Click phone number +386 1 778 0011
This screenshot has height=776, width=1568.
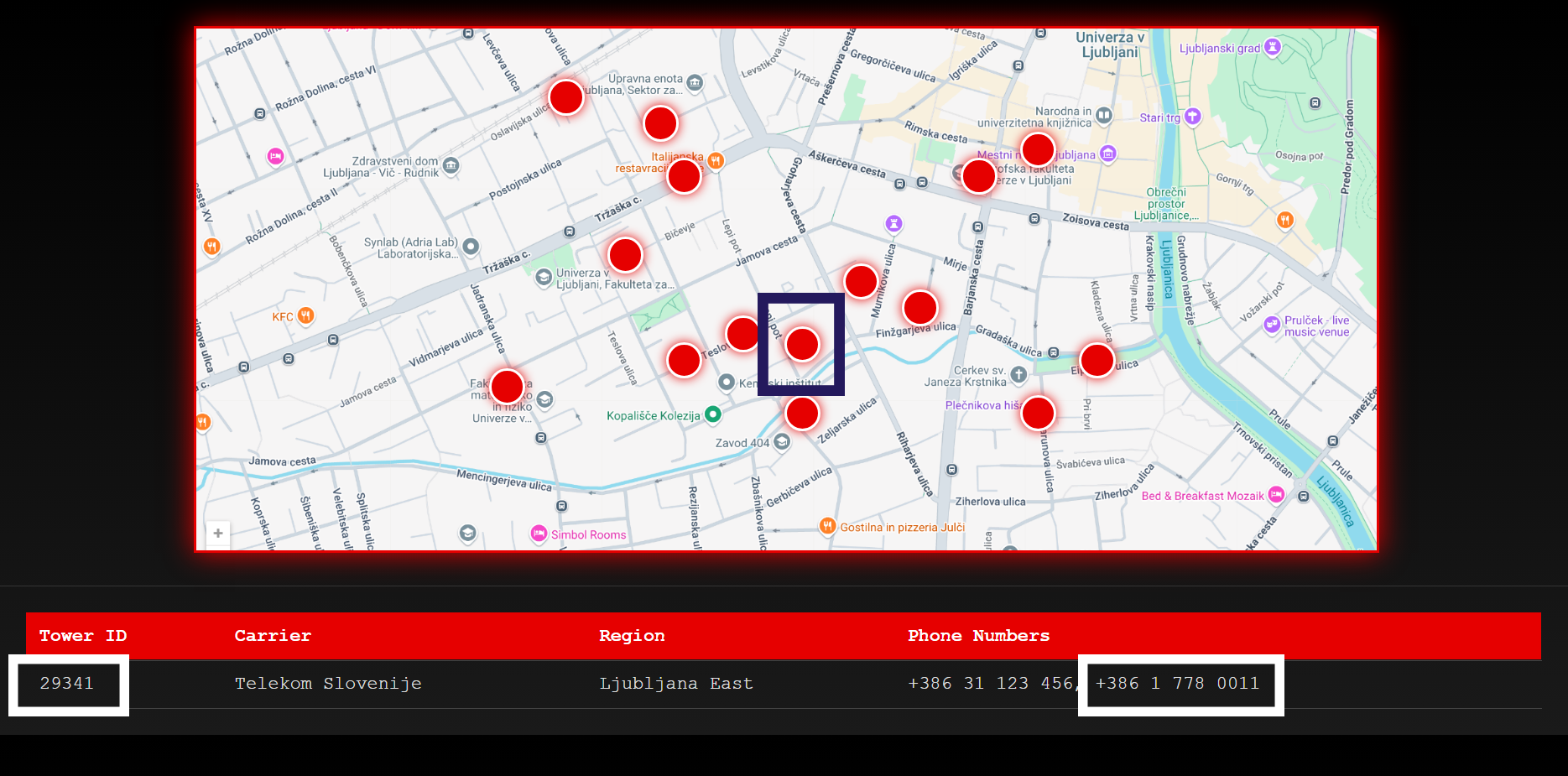(x=1178, y=684)
